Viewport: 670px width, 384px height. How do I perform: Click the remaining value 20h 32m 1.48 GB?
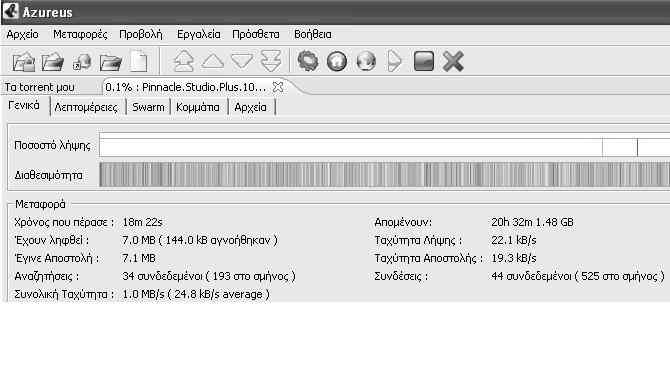532,222
